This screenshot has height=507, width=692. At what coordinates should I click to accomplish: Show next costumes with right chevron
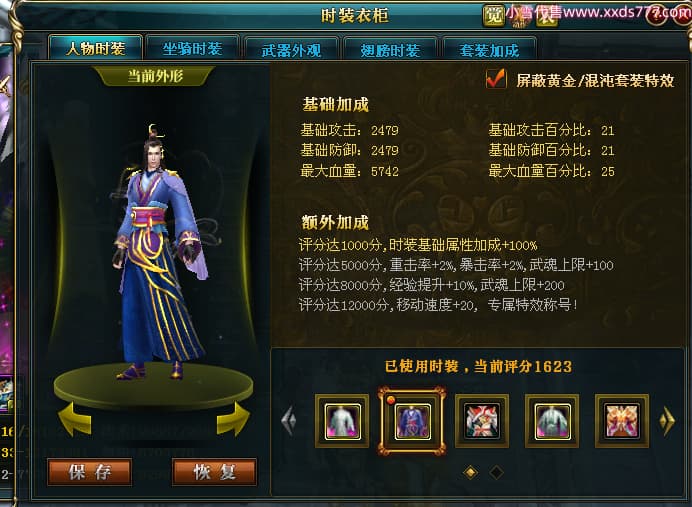(x=667, y=421)
